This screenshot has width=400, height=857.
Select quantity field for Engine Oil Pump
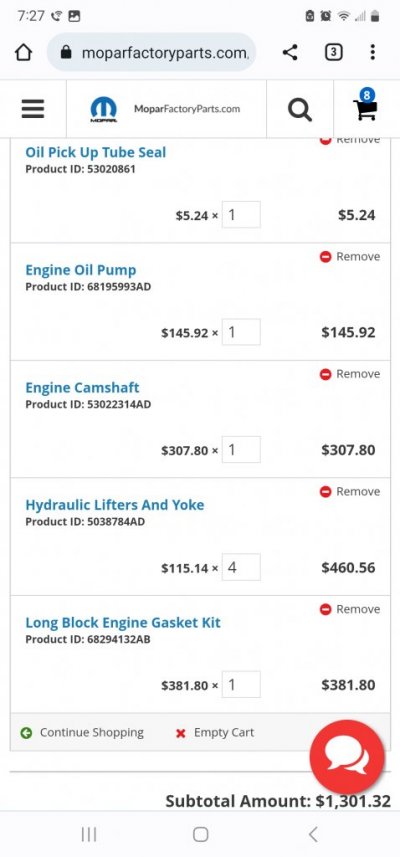tap(241, 332)
